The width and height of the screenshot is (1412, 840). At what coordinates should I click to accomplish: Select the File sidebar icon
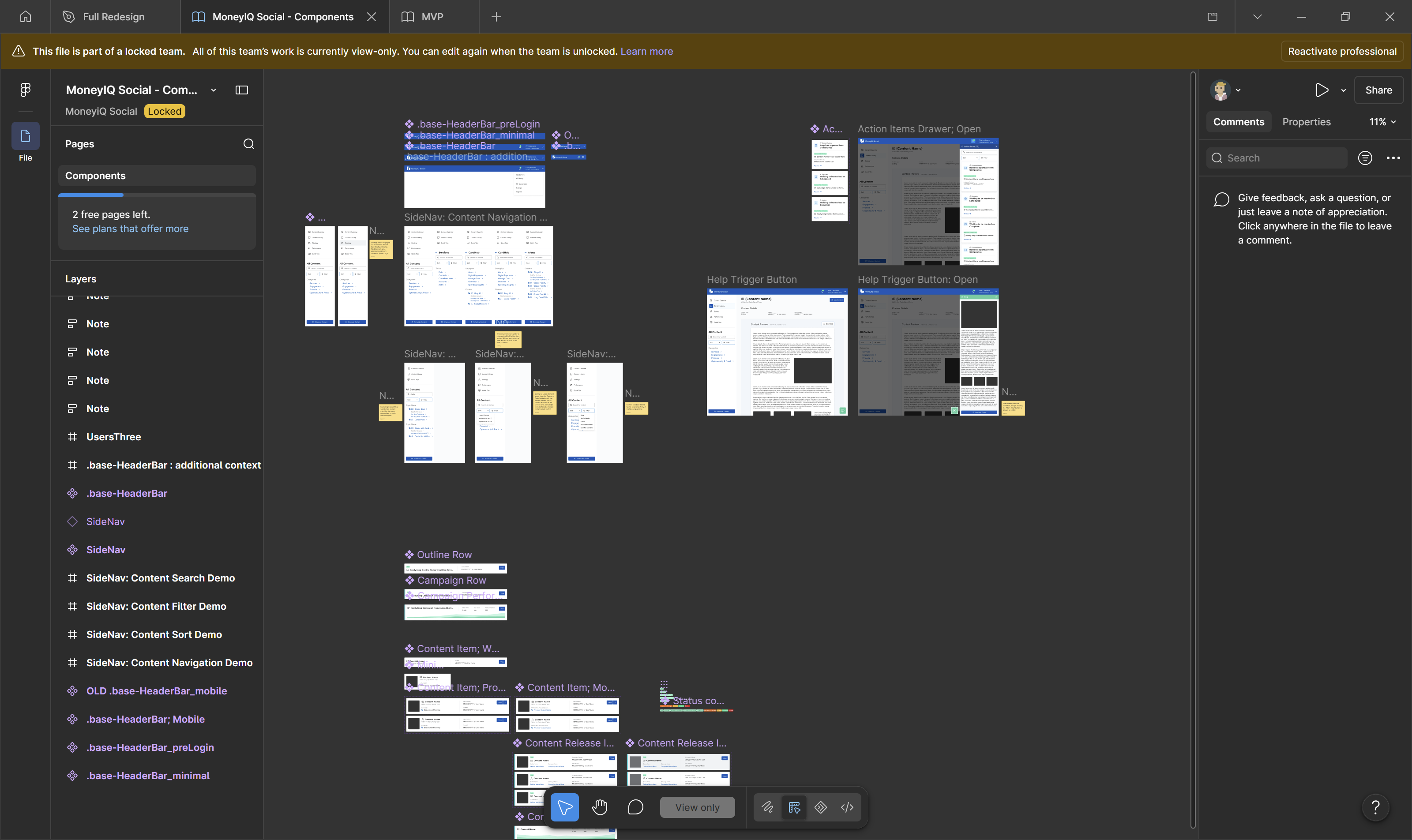pyautogui.click(x=26, y=136)
